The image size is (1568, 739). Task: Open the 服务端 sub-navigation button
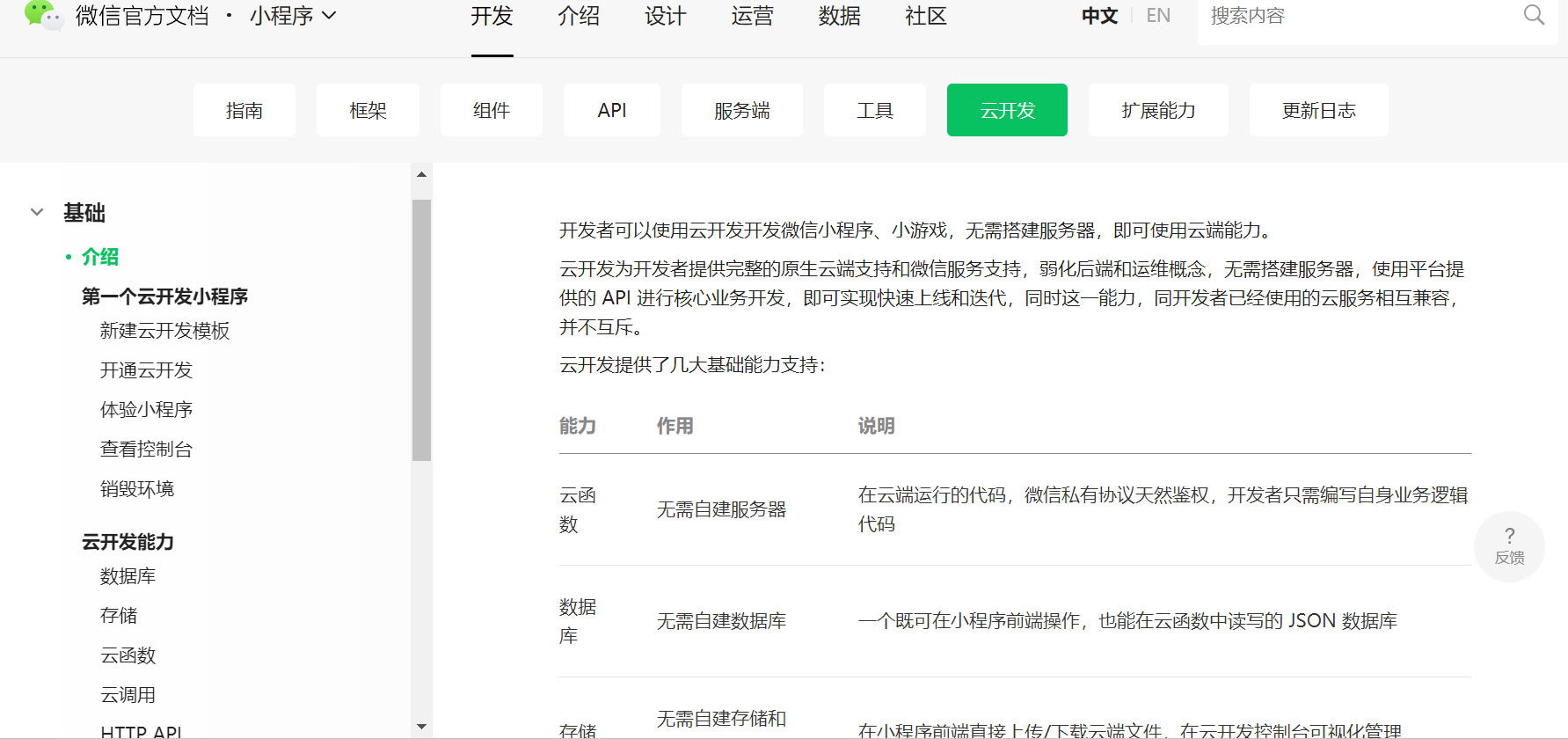pos(742,110)
